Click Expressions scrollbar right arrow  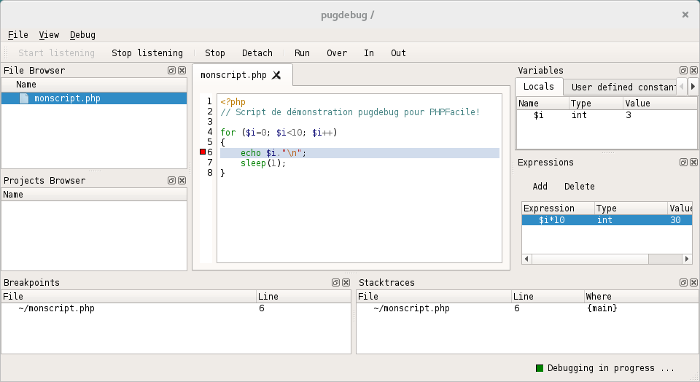coord(687,259)
